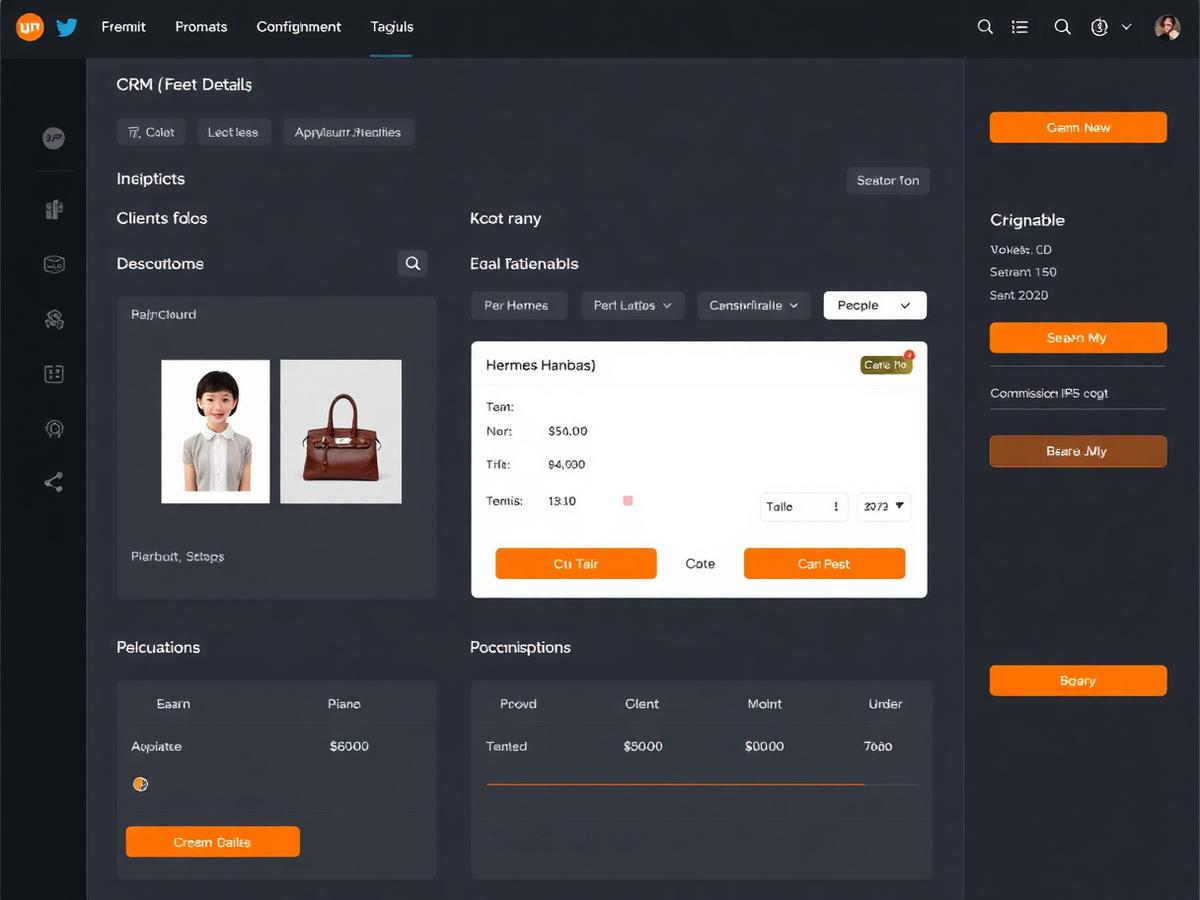
Task: Click the Cote link in Hermes card
Action: [x=700, y=564]
